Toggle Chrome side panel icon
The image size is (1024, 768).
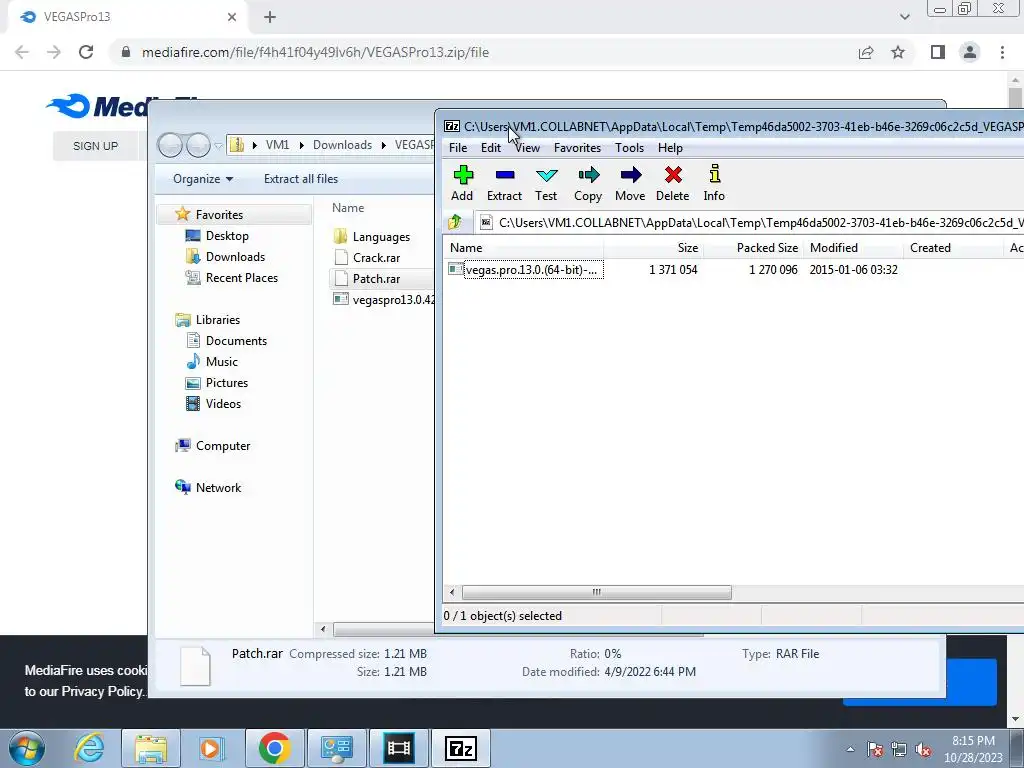(938, 52)
